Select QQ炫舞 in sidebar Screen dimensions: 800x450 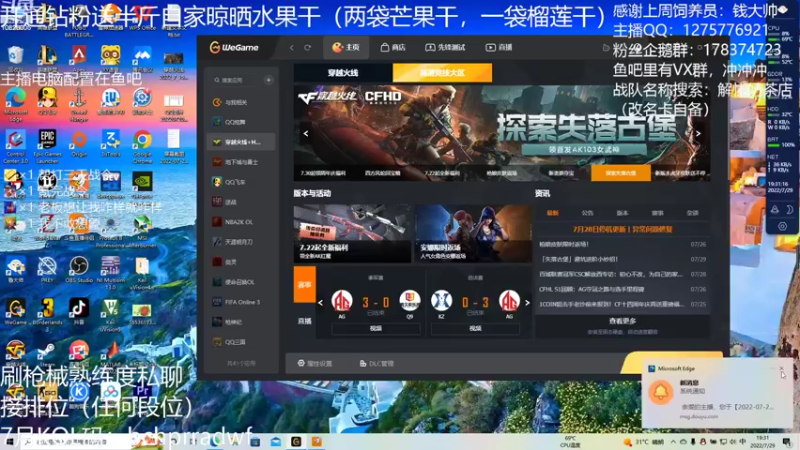pos(241,122)
